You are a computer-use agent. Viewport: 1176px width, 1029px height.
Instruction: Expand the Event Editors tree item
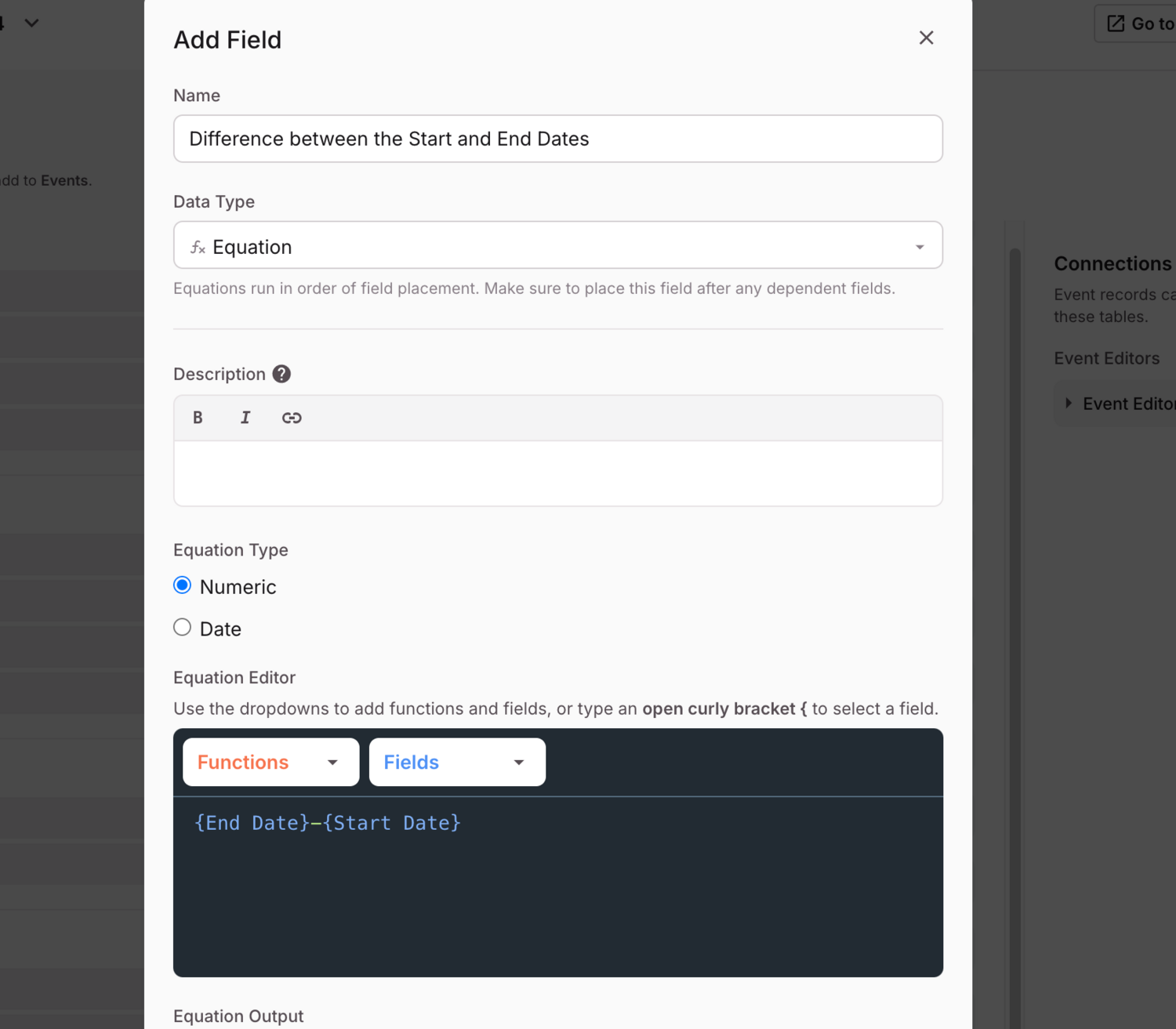(x=1068, y=404)
